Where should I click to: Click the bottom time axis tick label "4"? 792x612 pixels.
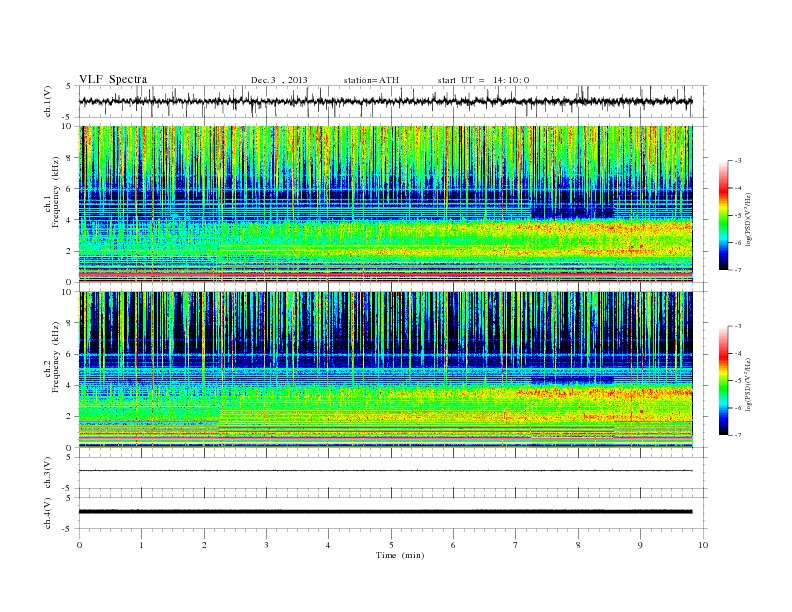click(328, 545)
